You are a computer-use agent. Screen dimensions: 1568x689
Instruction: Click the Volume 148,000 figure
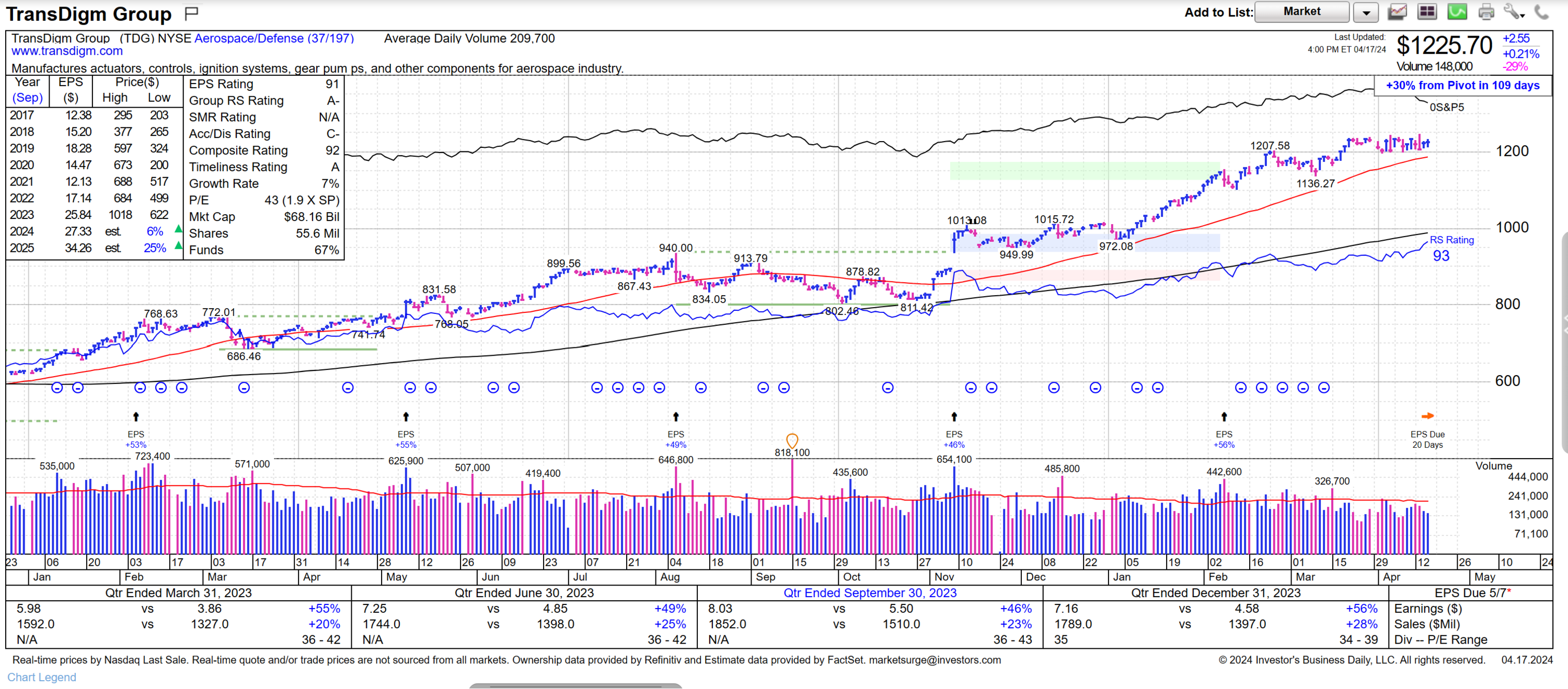[1434, 67]
